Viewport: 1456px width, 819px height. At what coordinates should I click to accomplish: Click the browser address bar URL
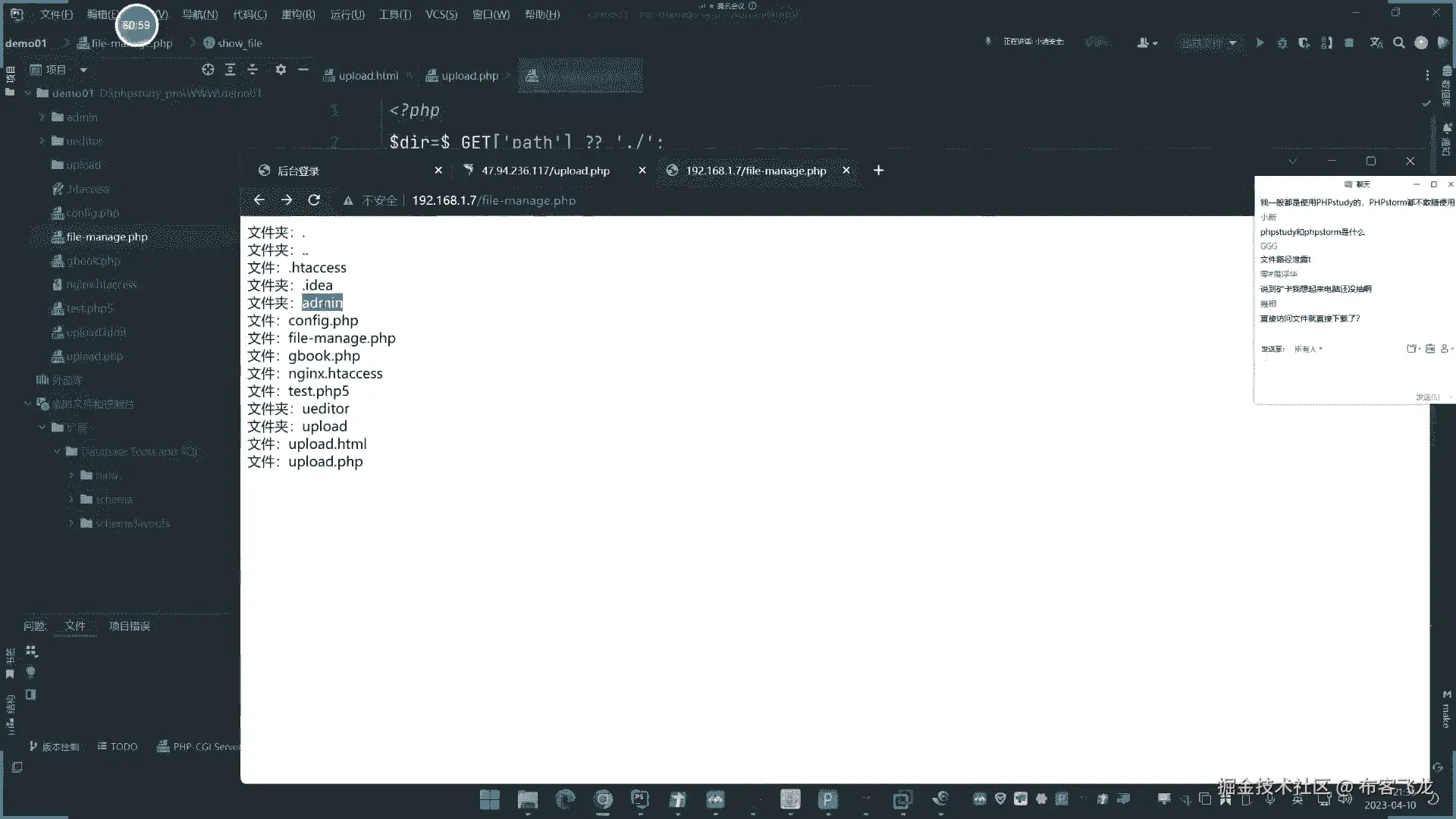pyautogui.click(x=494, y=200)
